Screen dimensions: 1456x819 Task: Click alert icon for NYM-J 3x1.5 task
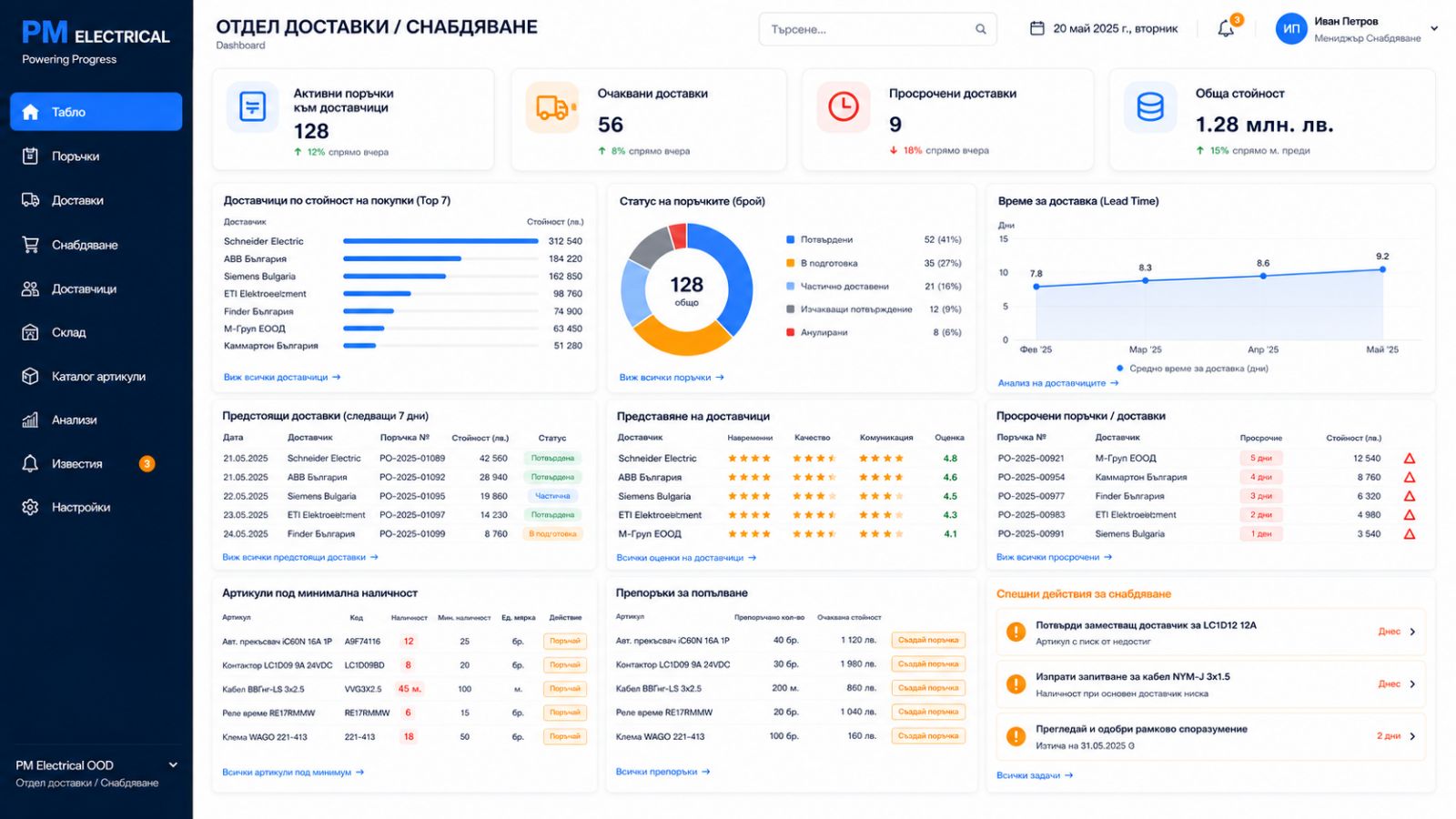[1016, 683]
